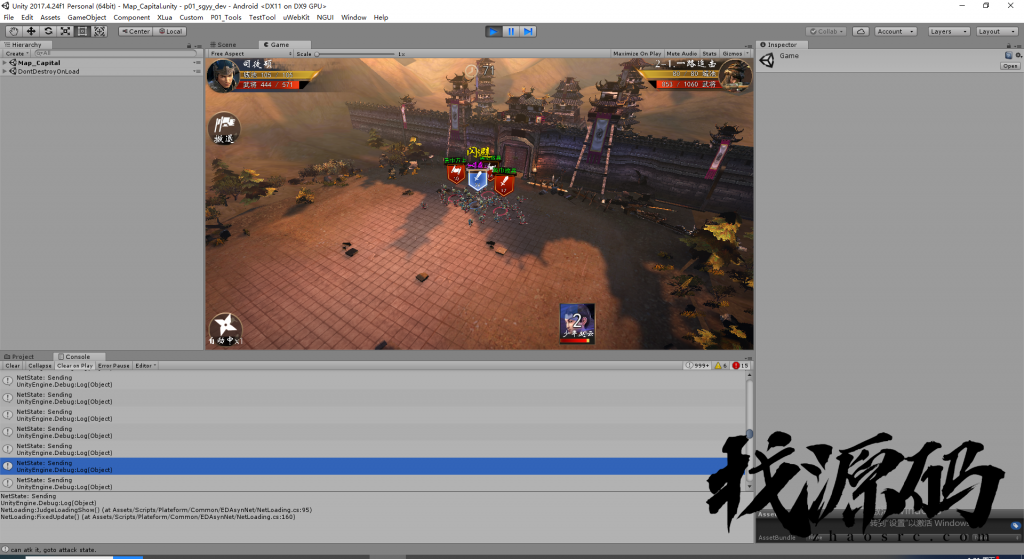Pause the running game

tap(511, 31)
